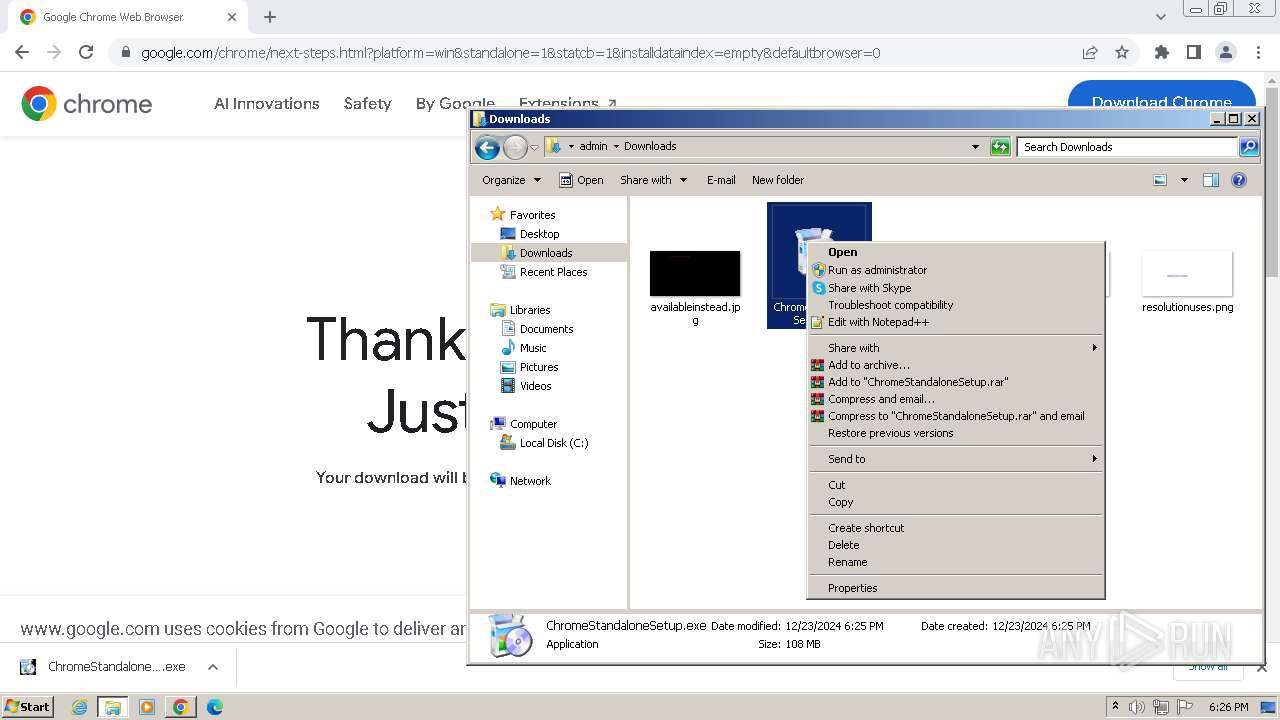This screenshot has width=1280, height=720.
Task: Click the Chrome address bar URL
Action: [510, 53]
